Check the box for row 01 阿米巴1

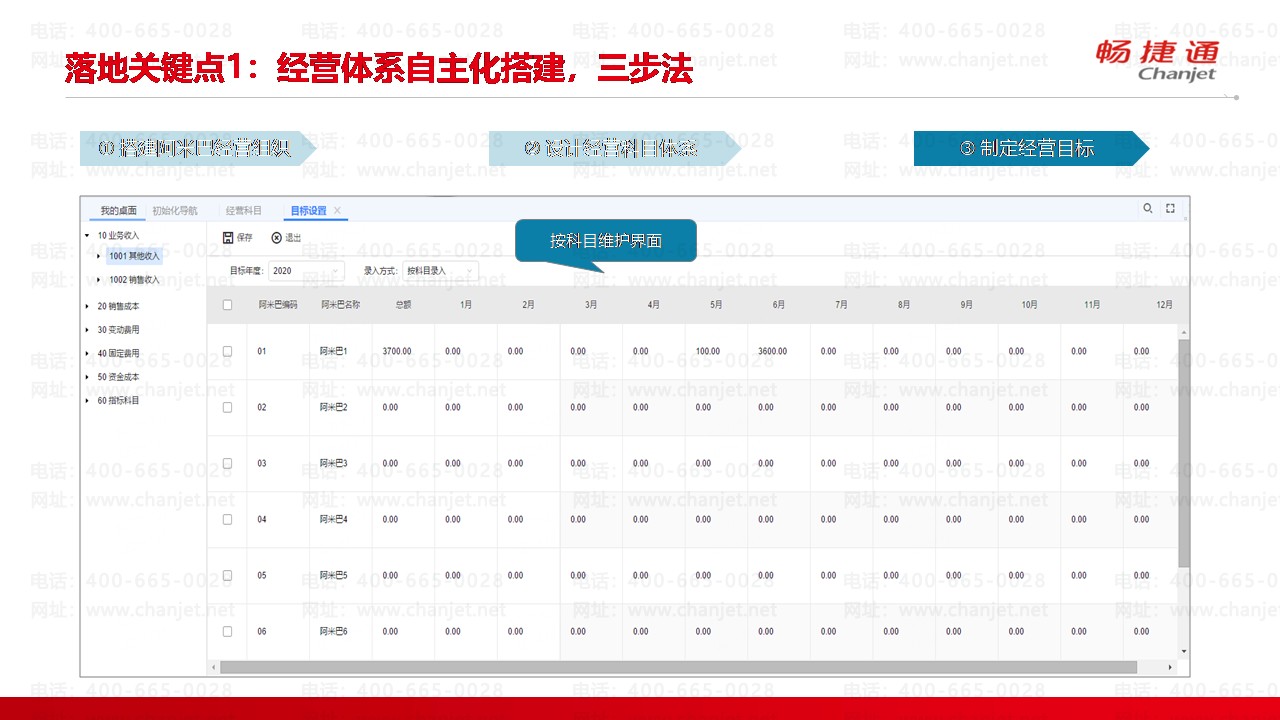tap(227, 351)
